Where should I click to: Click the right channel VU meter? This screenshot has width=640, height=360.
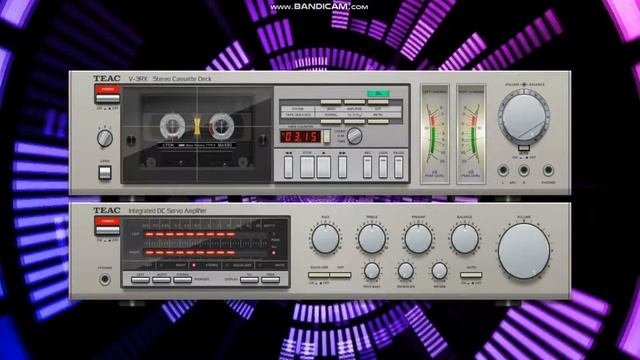coord(471,134)
